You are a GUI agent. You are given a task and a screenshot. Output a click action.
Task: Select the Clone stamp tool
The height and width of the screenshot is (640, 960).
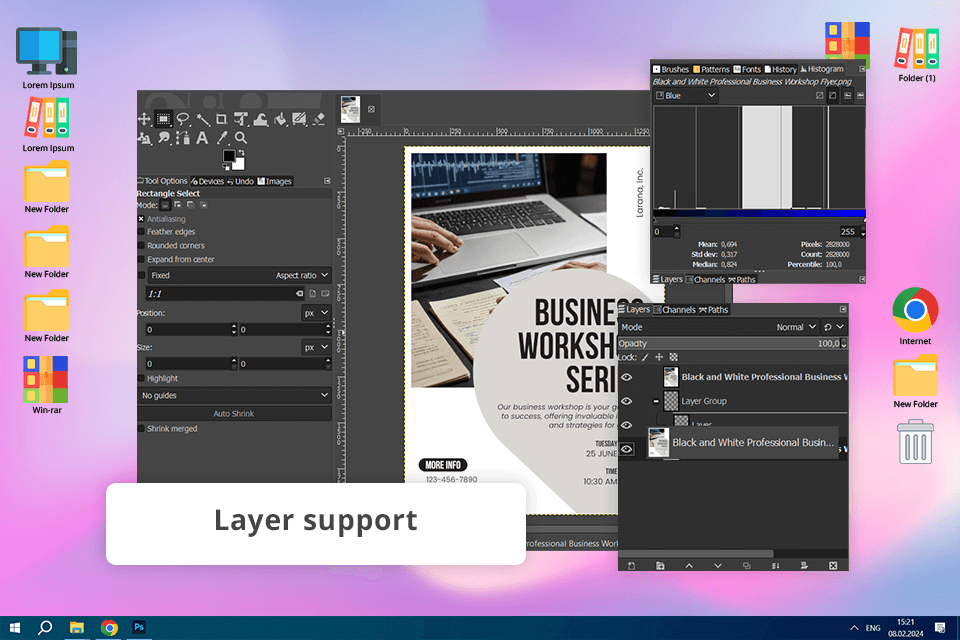point(144,138)
